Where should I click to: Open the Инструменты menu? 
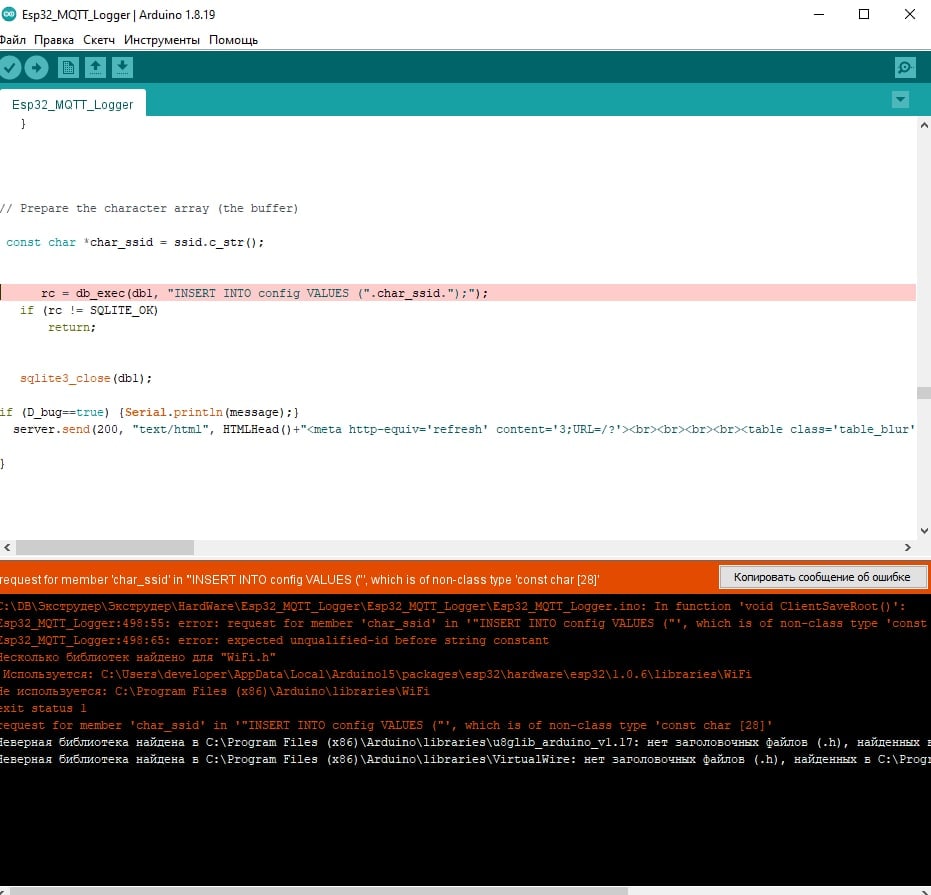[x=162, y=40]
